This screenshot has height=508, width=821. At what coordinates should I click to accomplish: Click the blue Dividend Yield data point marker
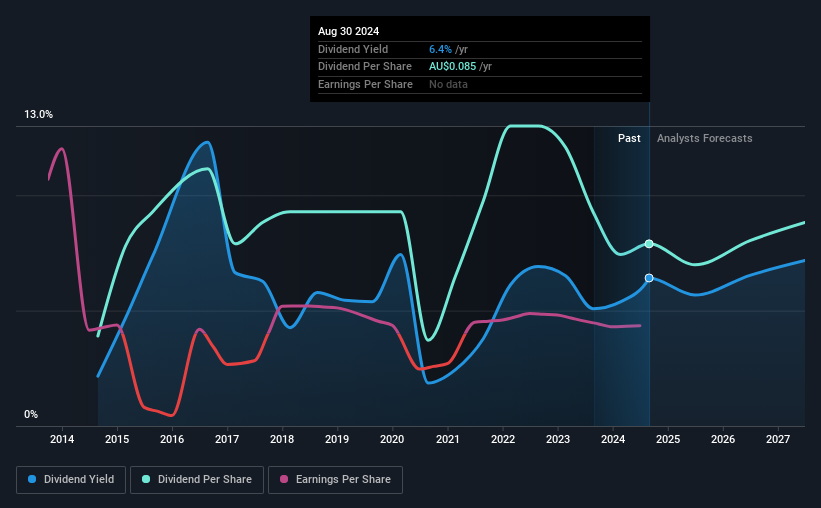[x=649, y=278]
